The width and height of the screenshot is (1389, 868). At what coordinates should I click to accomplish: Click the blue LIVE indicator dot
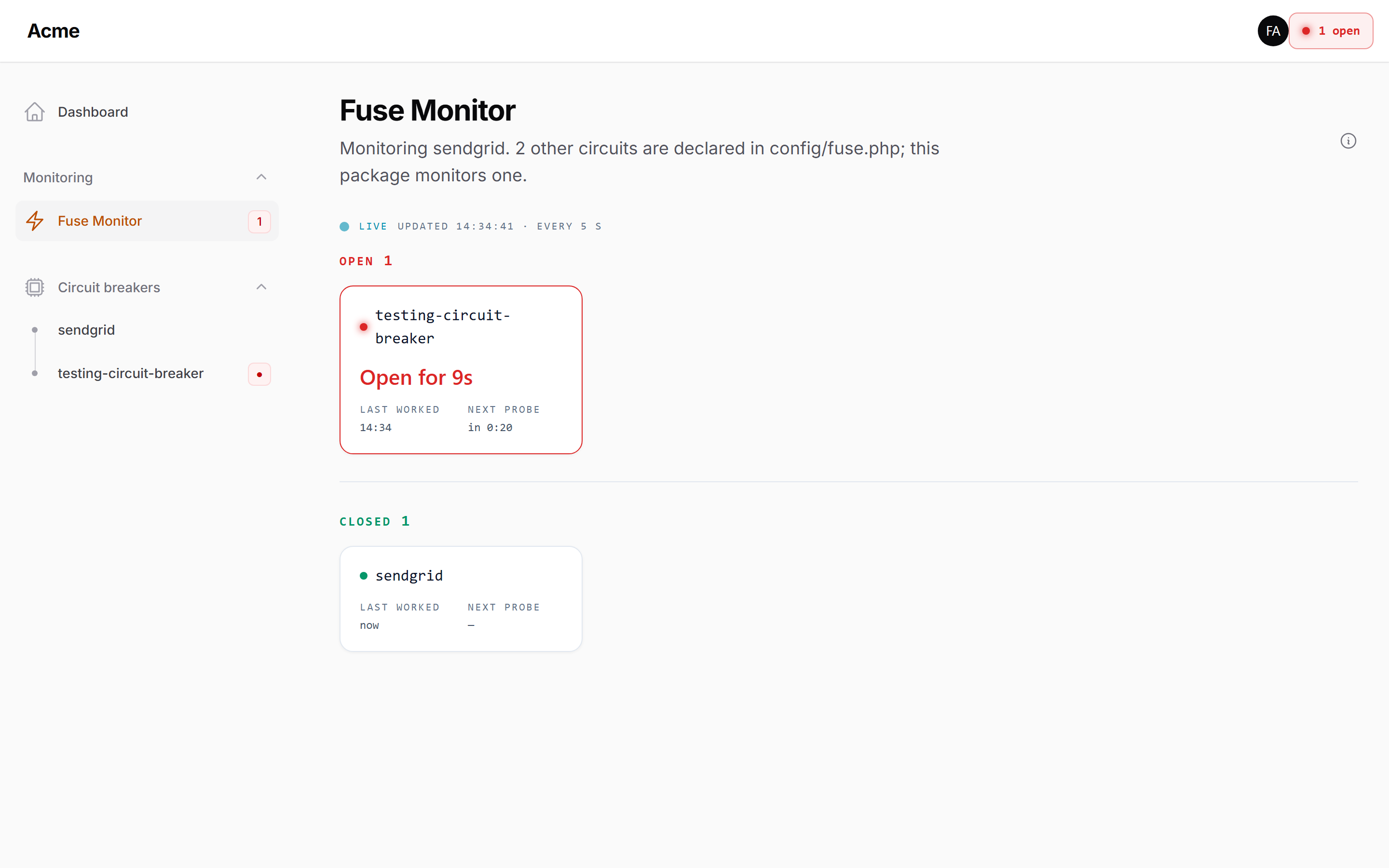point(344,226)
